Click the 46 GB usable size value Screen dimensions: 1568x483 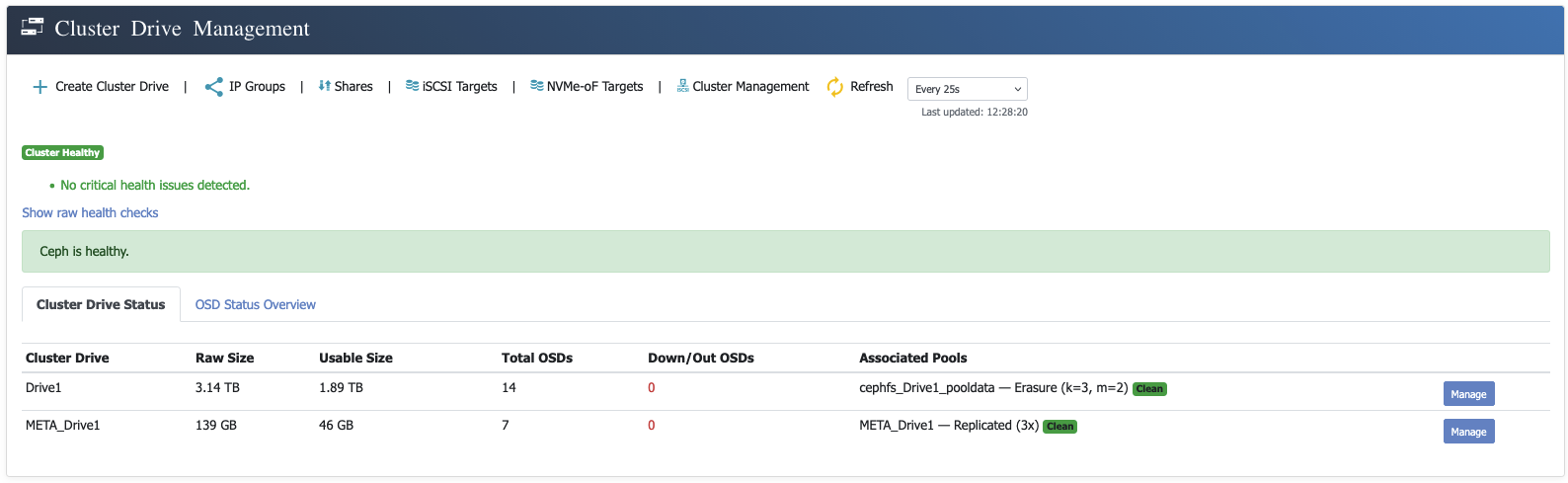click(x=336, y=425)
